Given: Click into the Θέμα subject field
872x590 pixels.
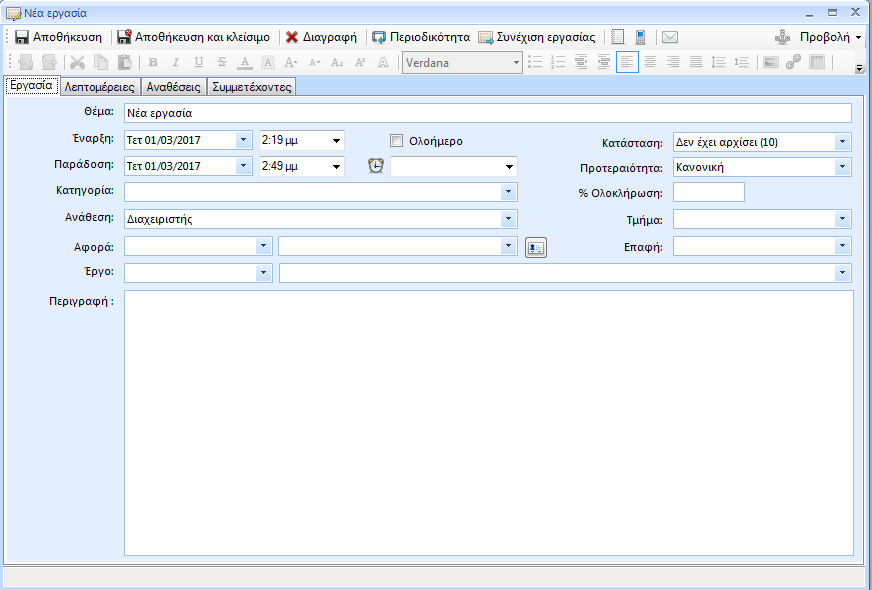Looking at the screenshot, I should pos(487,113).
